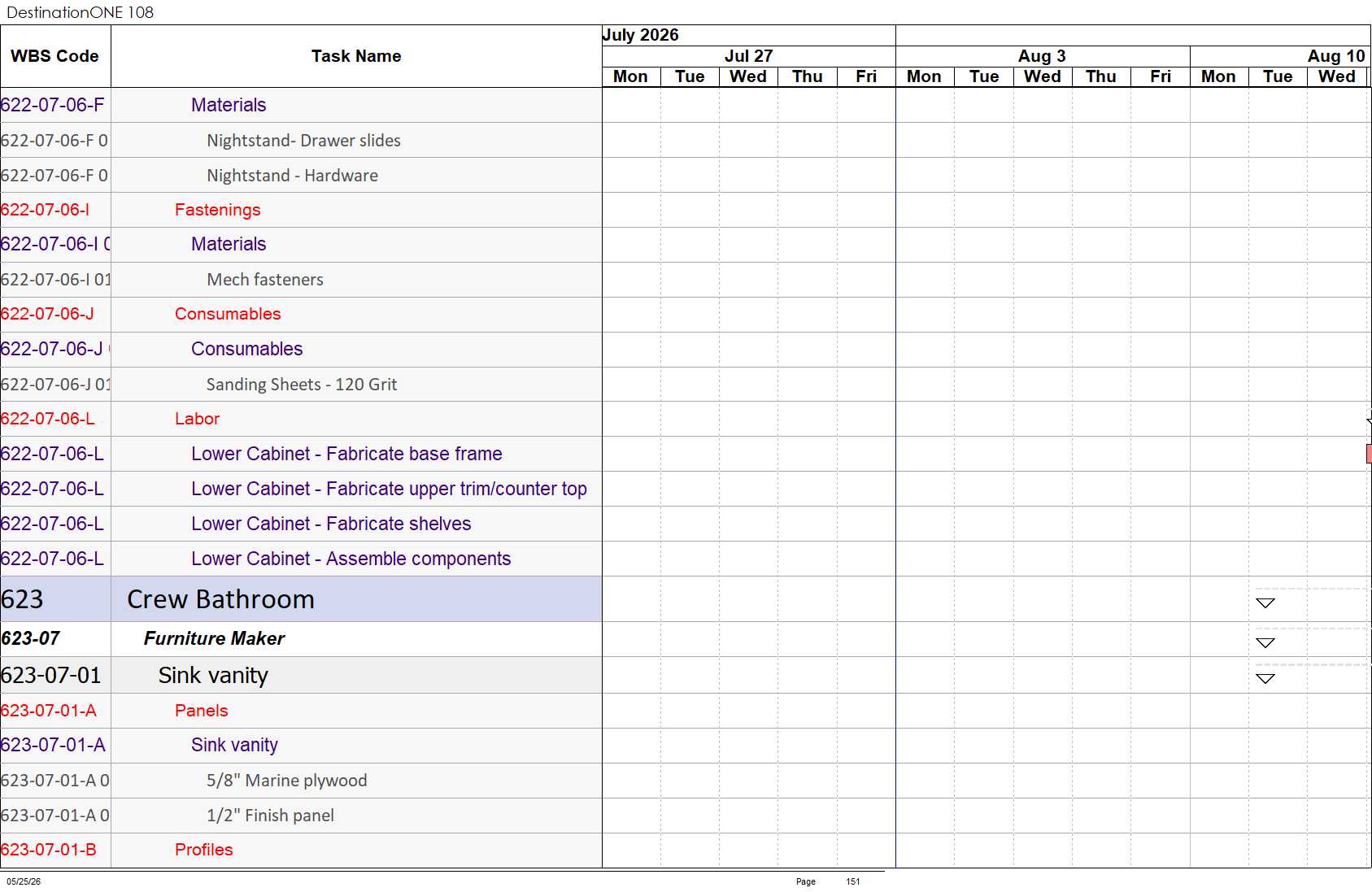The height and width of the screenshot is (892, 1372).
Task: Click the WBS Code column header
Action: tap(55, 56)
